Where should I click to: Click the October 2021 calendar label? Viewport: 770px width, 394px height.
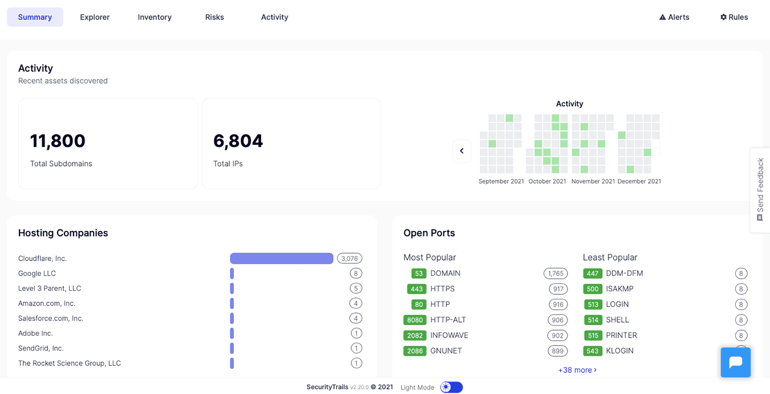pyautogui.click(x=547, y=181)
